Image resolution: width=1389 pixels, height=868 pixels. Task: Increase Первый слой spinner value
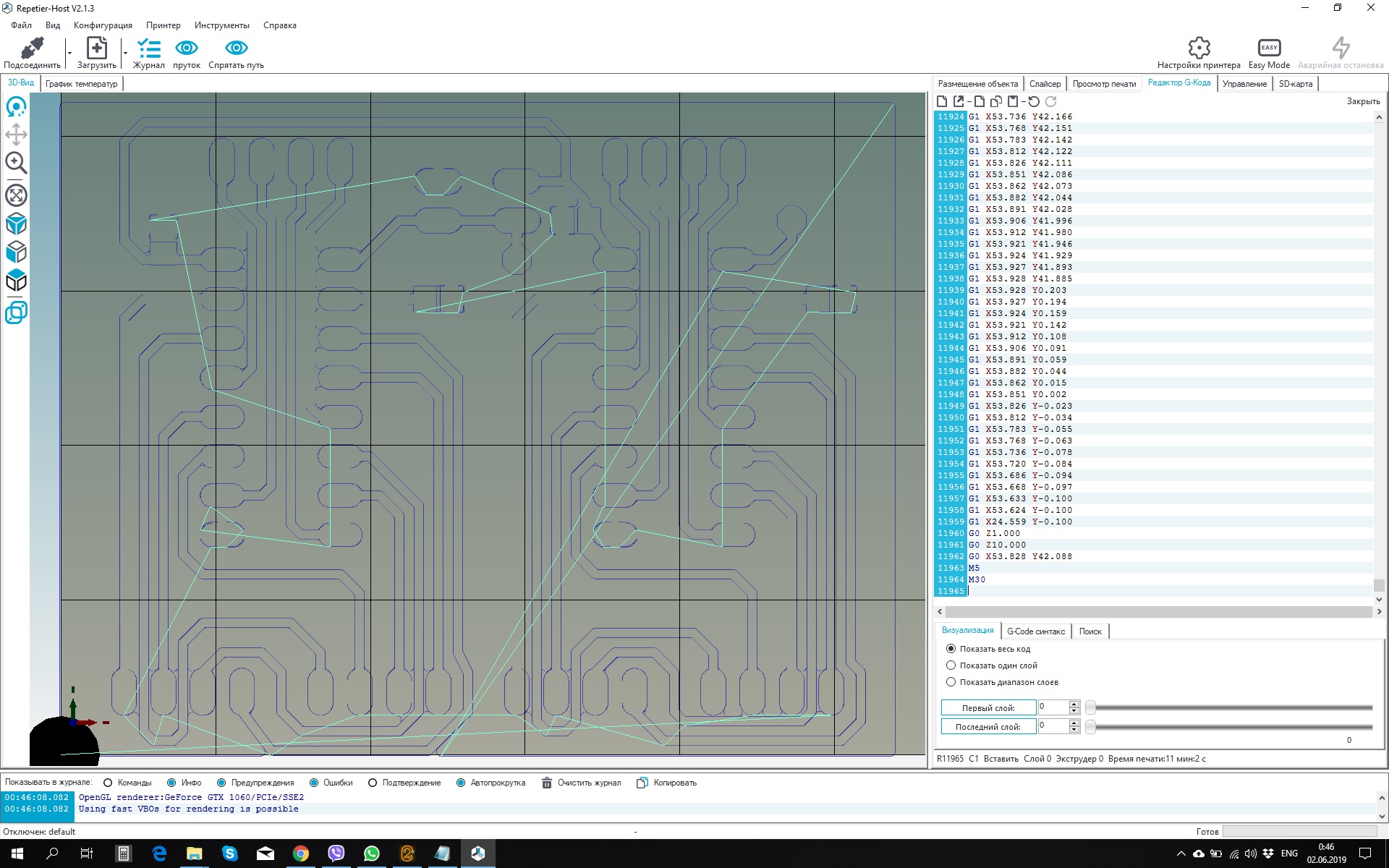[1074, 704]
